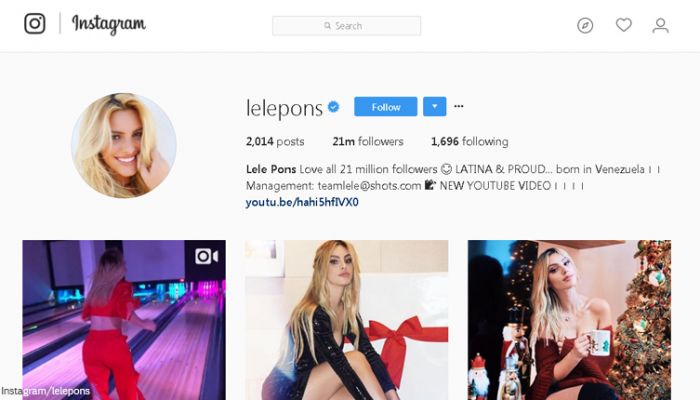The image size is (700, 400).
Task: Click into the Search field
Action: tap(346, 26)
